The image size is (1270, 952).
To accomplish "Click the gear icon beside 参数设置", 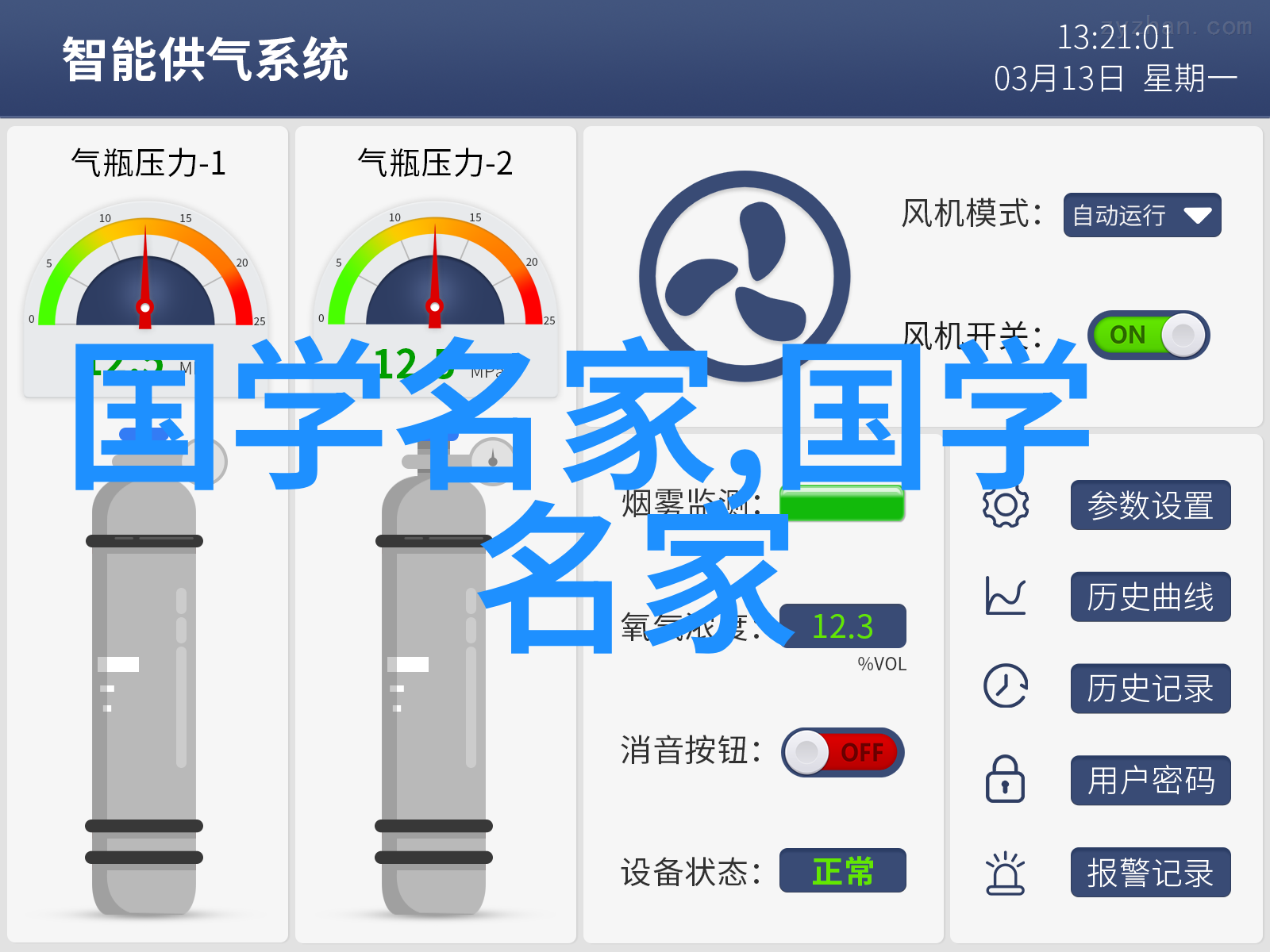I will [1006, 505].
